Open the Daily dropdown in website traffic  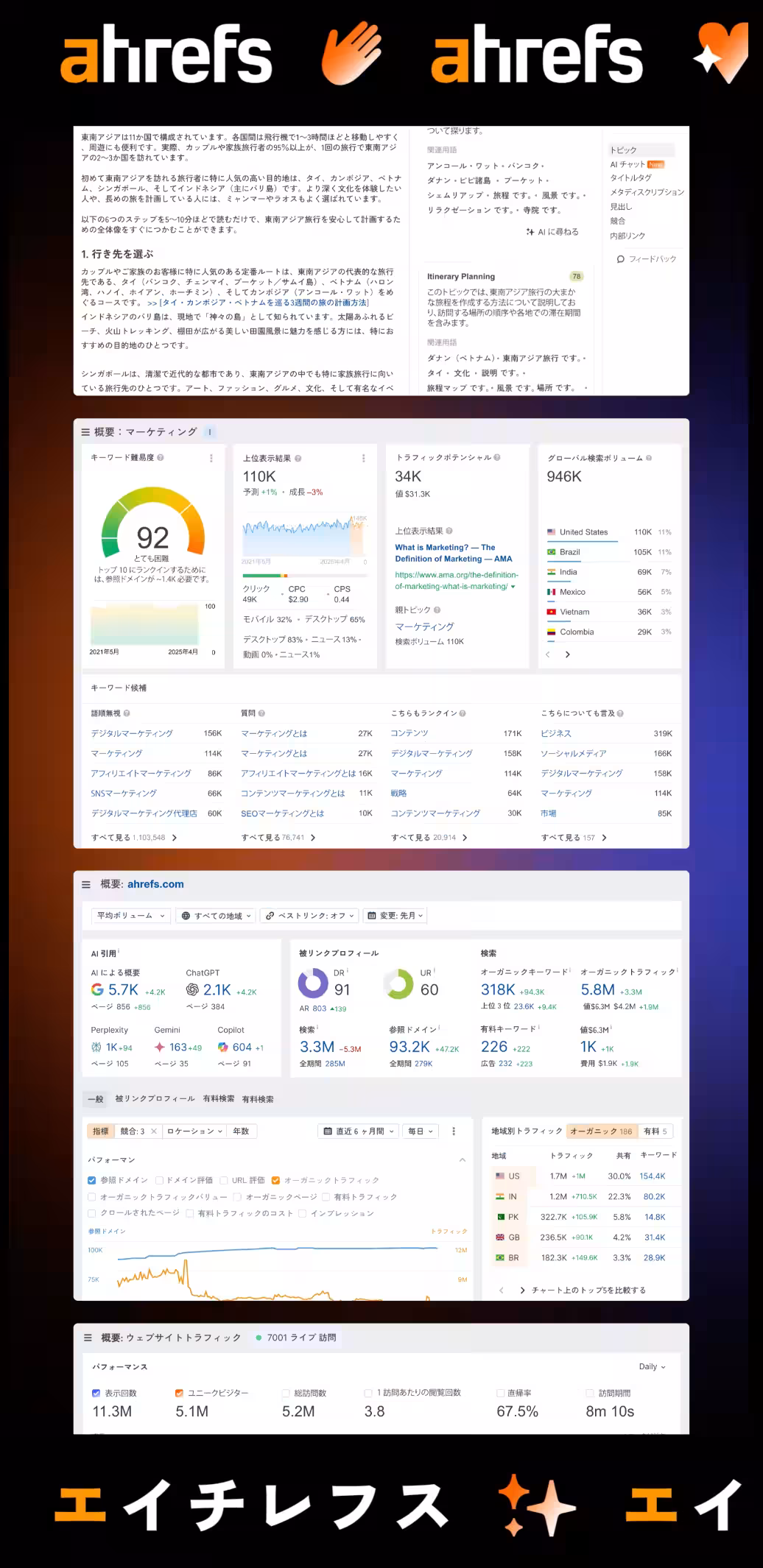coord(652,1366)
